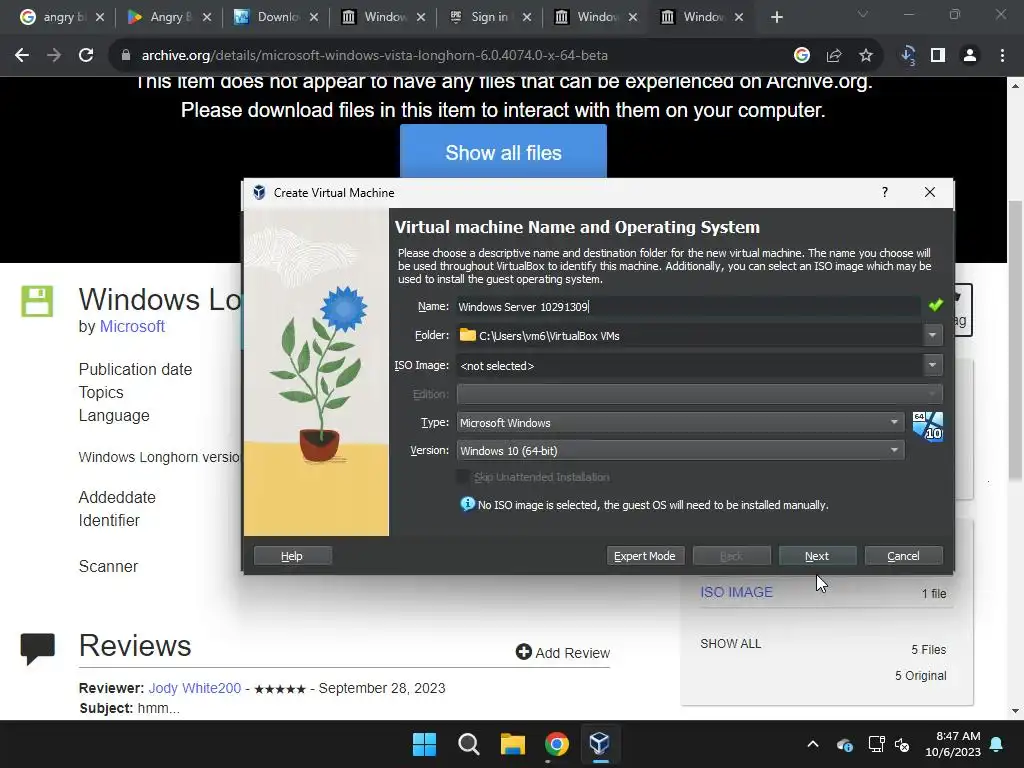Click the info icon beside No ISO message
1024x768 pixels.
pyautogui.click(x=468, y=504)
